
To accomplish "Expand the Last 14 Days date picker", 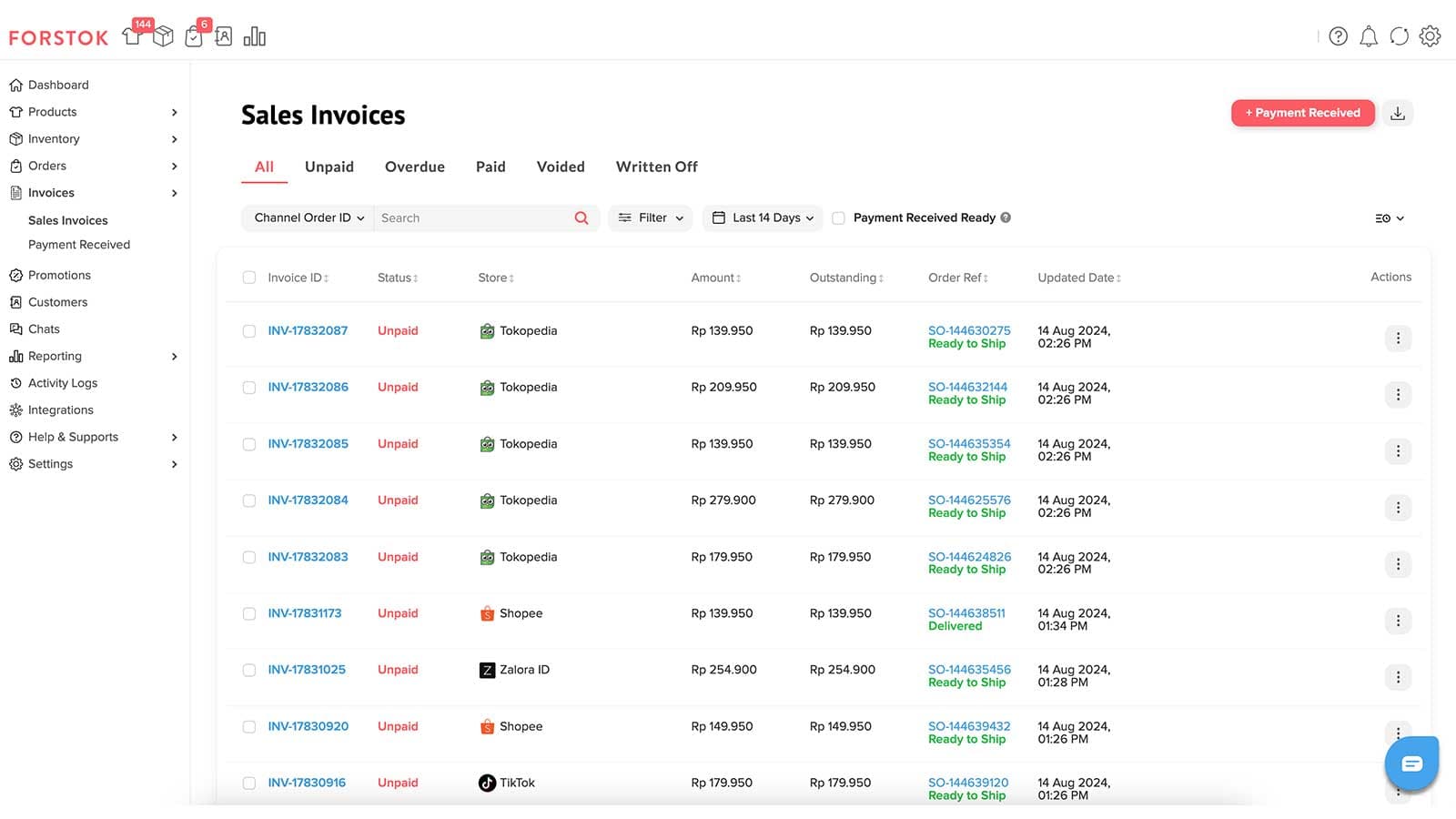I will (x=763, y=218).
